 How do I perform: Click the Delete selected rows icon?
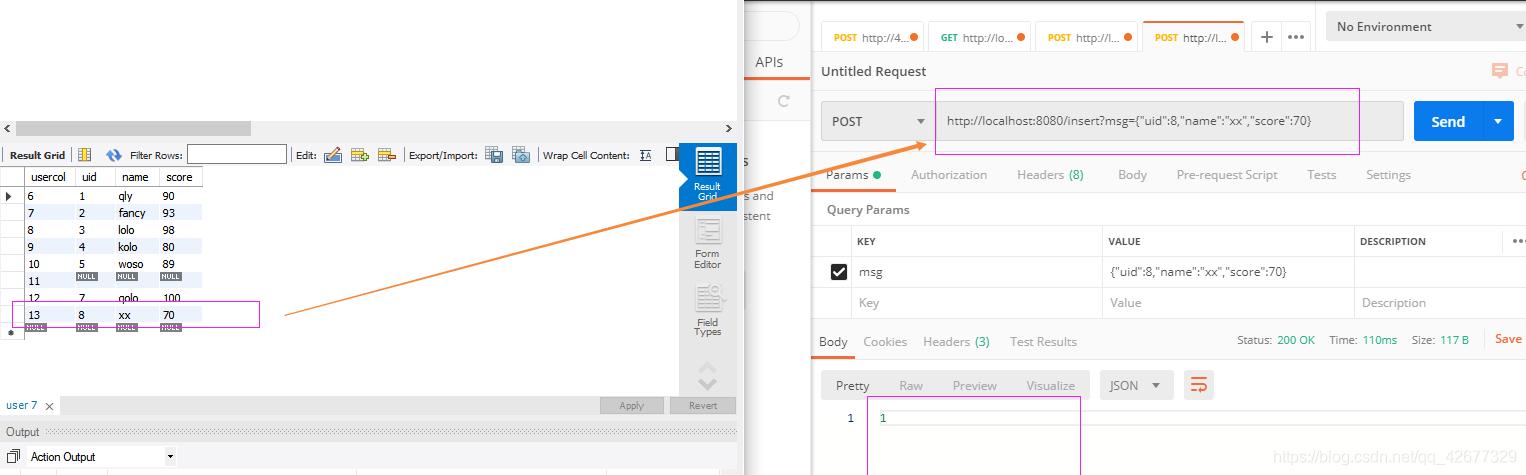387,155
